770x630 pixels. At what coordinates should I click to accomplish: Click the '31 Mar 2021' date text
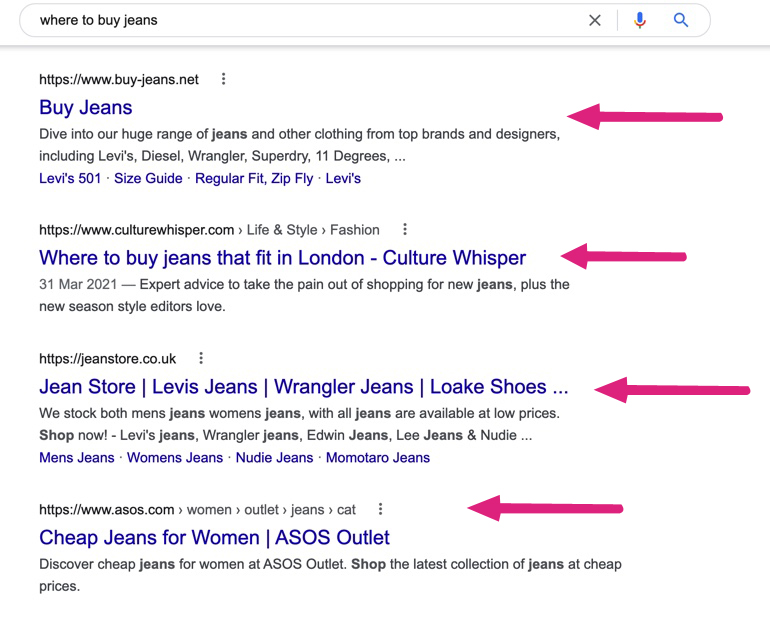[x=78, y=284]
